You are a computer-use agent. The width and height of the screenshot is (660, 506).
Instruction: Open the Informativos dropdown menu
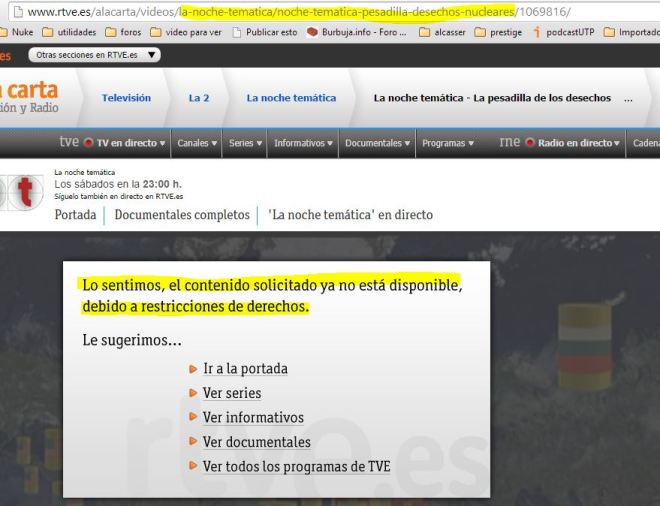coord(303,143)
